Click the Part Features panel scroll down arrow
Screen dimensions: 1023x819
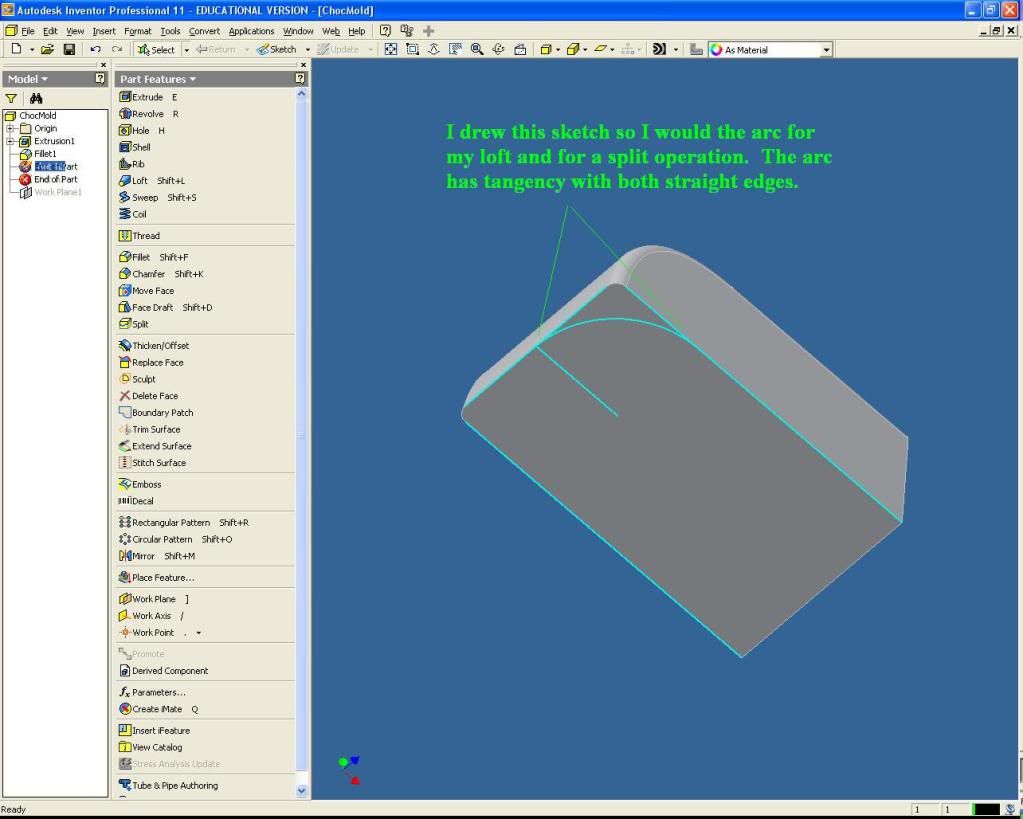coord(303,790)
